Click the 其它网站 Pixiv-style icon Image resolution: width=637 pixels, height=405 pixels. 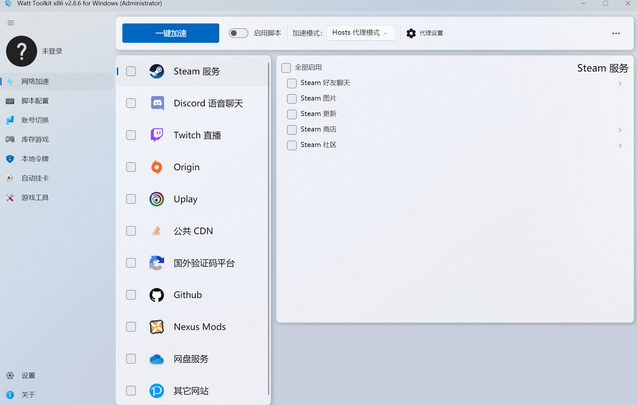pos(156,391)
